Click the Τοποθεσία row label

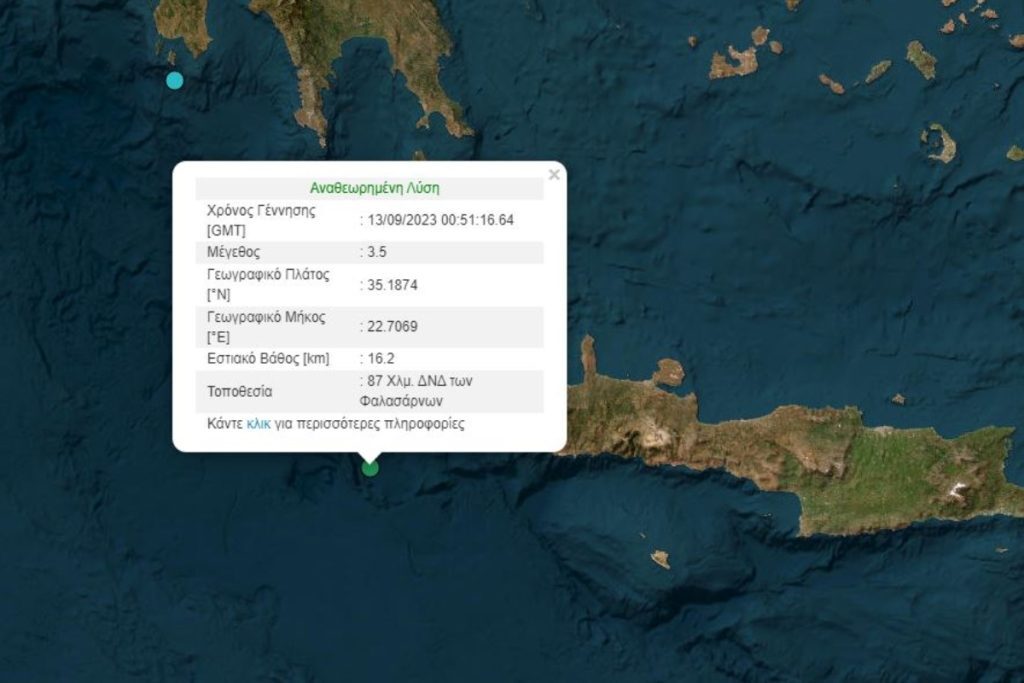click(x=239, y=392)
